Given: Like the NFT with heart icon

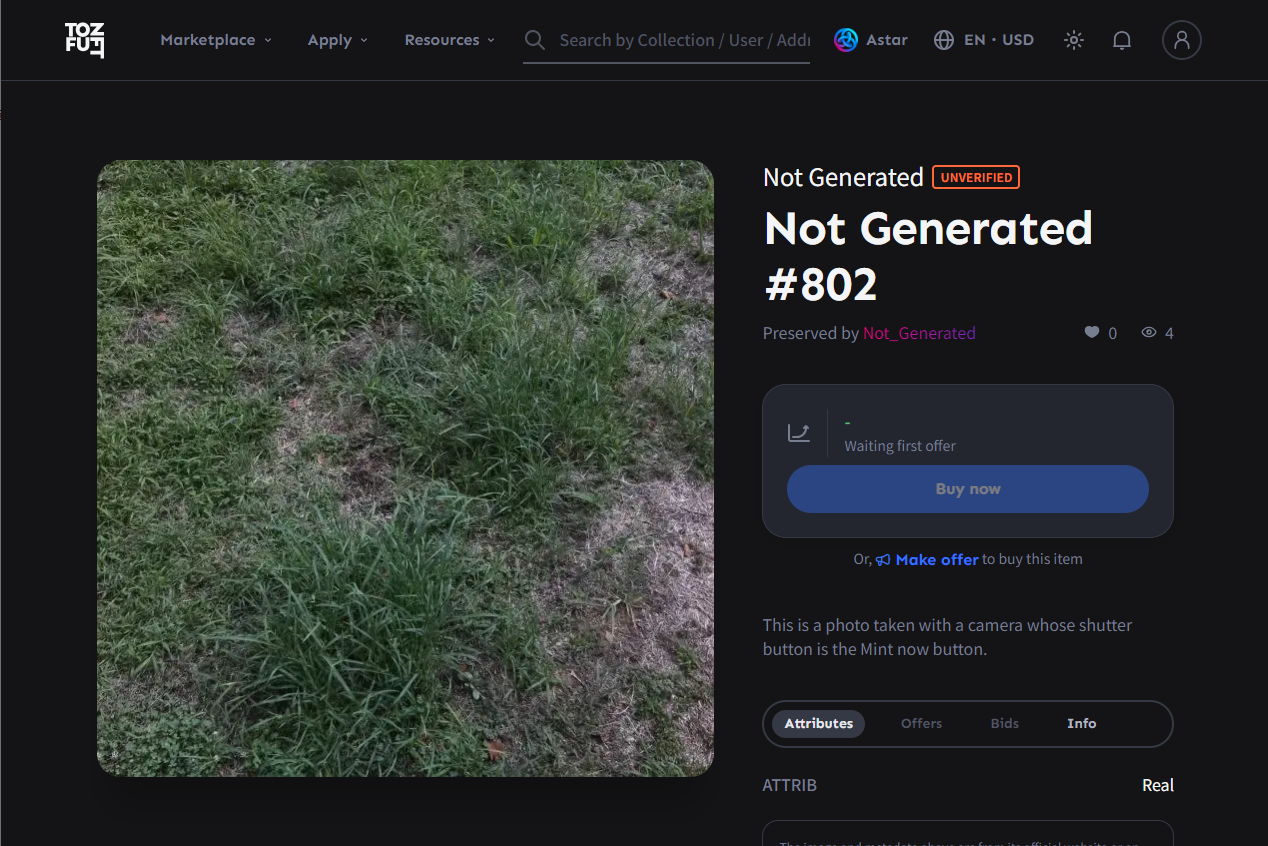Looking at the screenshot, I should point(1092,333).
